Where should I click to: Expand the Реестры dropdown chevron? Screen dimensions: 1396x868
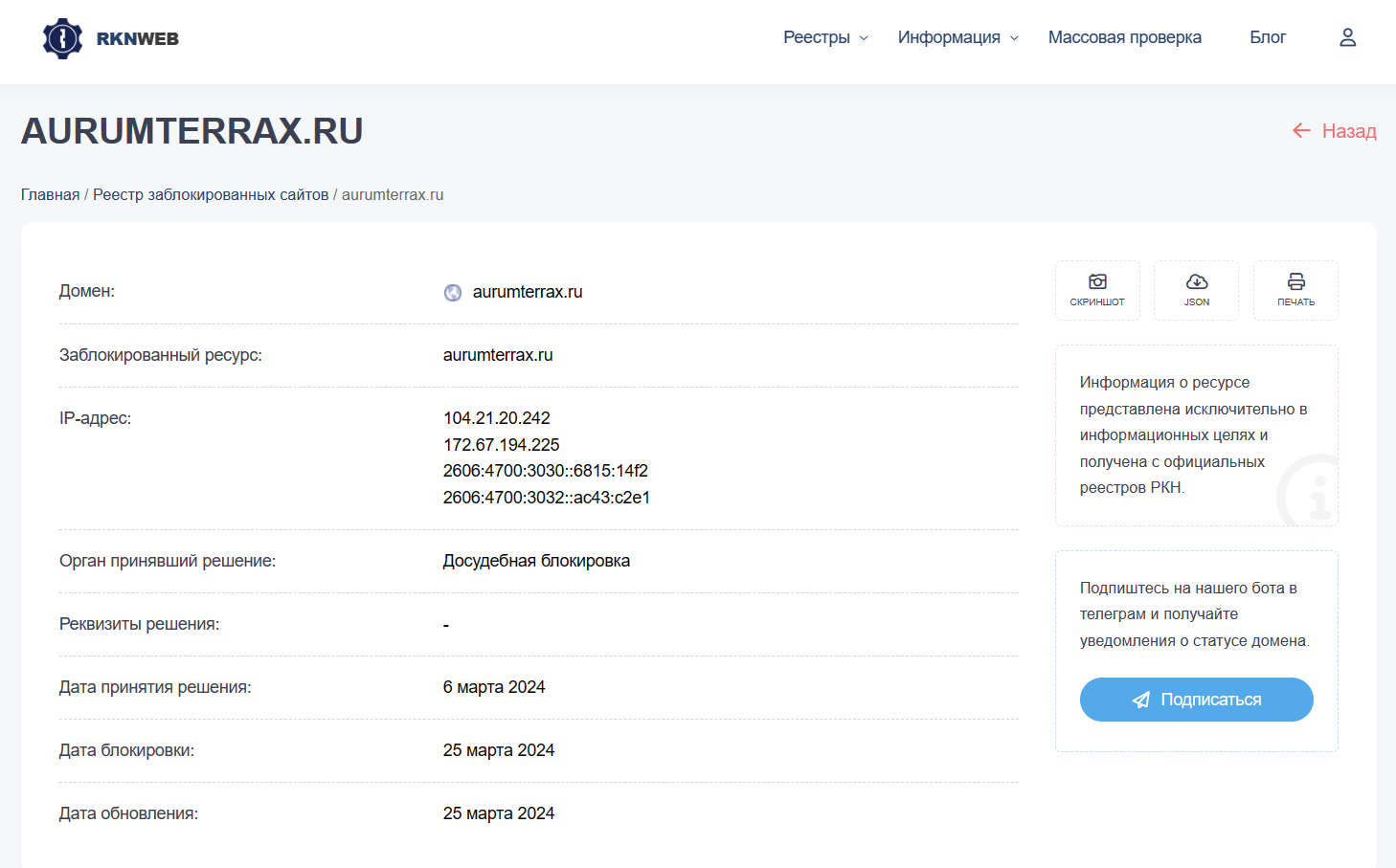864,38
